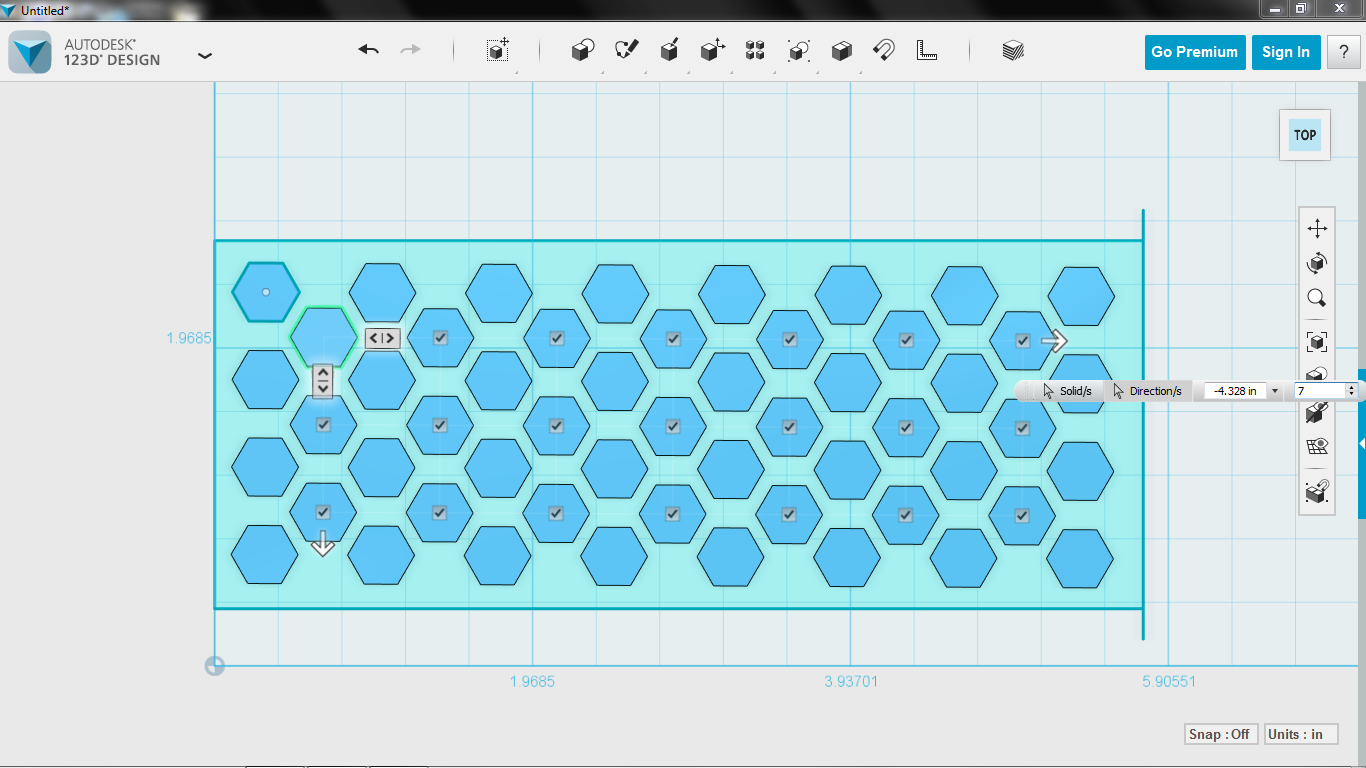
Task: Open the distance value dropdown arrow
Action: (1275, 391)
